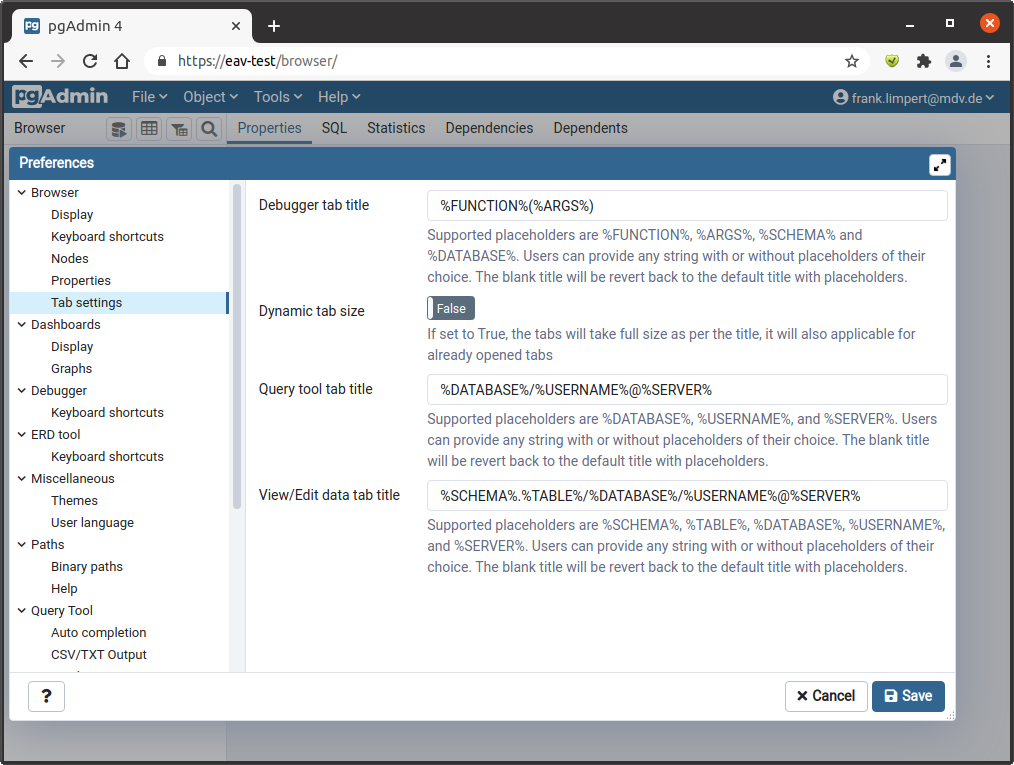The image size is (1014, 765).
Task: Collapse the Browser tree node
Action: coord(22,193)
